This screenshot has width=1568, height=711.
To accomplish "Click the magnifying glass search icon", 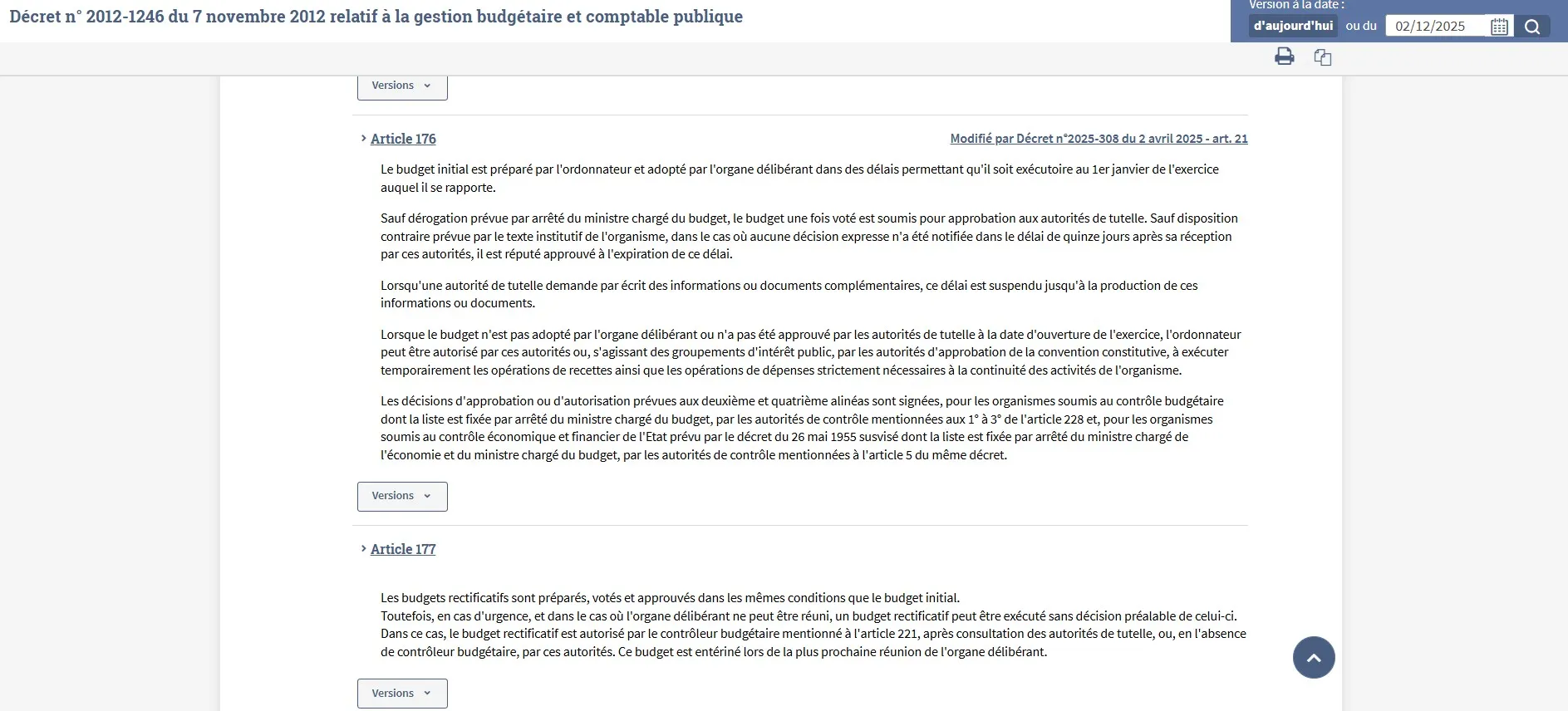I will click(x=1532, y=27).
